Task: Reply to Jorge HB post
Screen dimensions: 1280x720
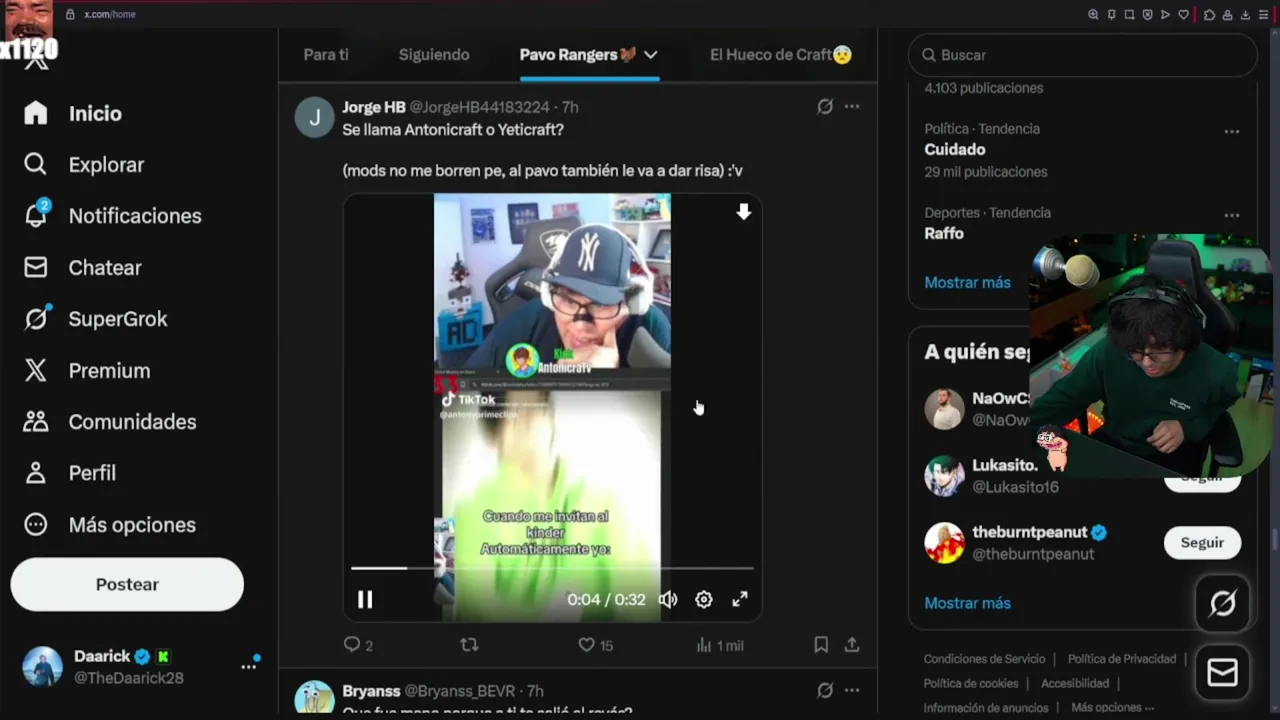Action: pyautogui.click(x=358, y=645)
